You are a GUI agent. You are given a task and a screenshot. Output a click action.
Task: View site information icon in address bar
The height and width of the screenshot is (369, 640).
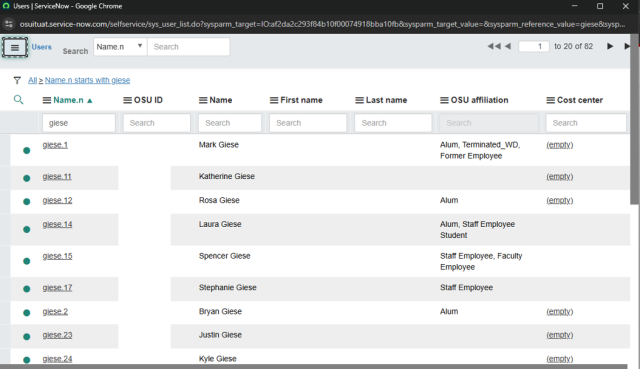tap(9, 24)
